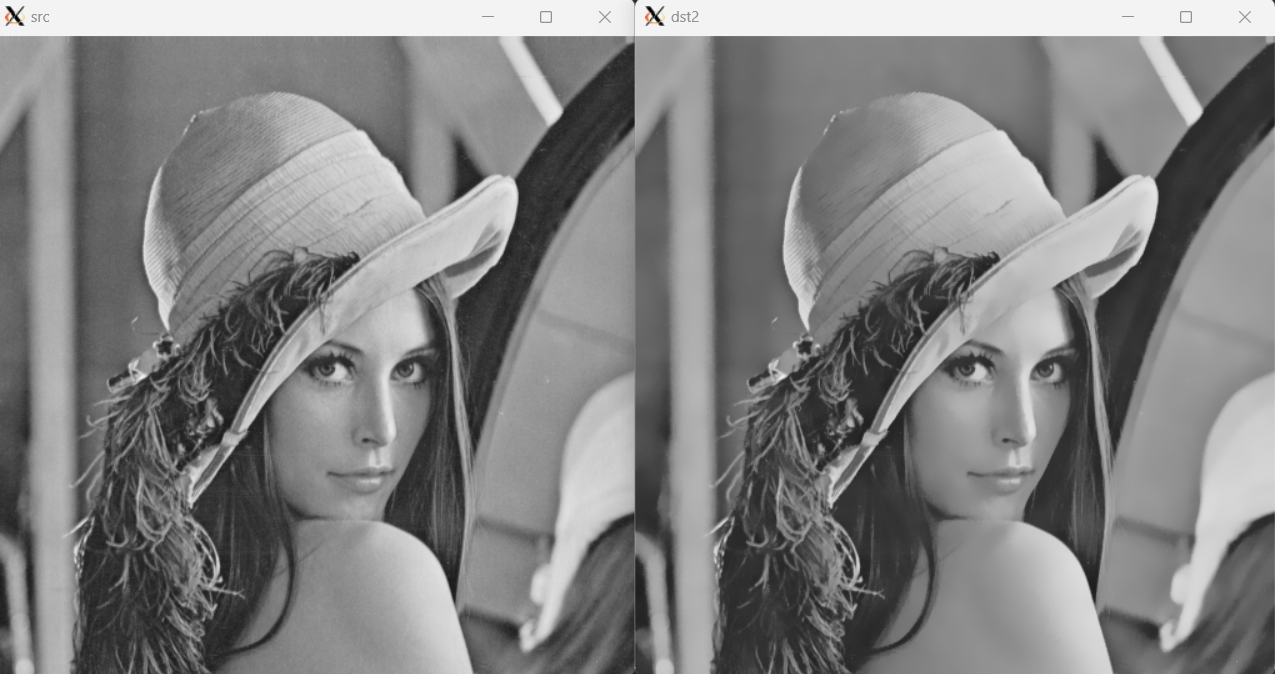
Task: Click the source image in src window
Action: tap(317, 355)
